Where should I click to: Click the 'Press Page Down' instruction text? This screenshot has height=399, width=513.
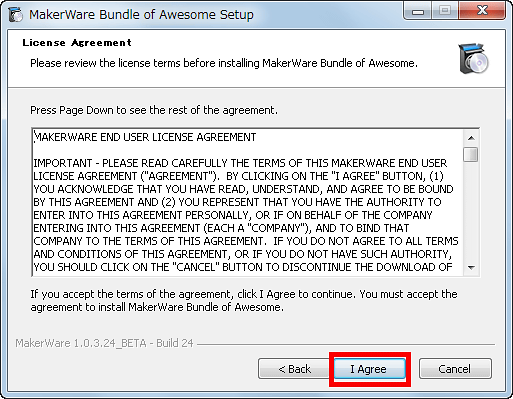(x=154, y=110)
